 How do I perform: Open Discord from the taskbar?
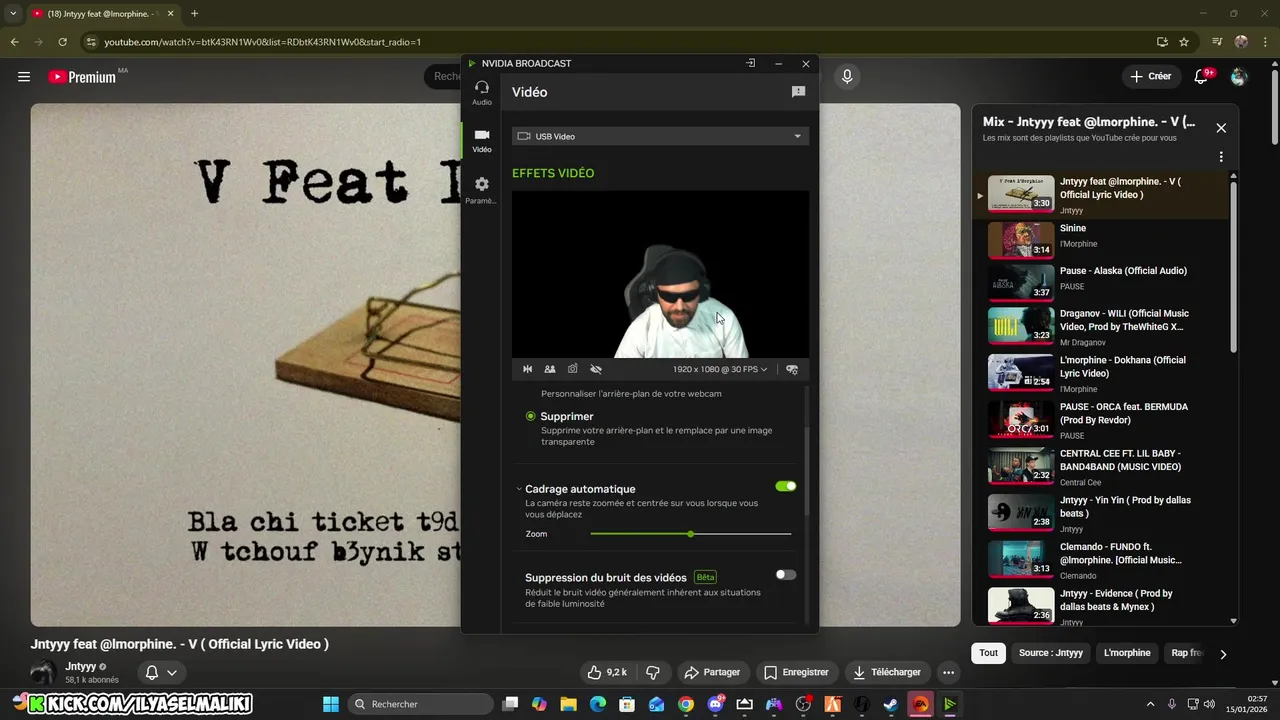coord(715,704)
